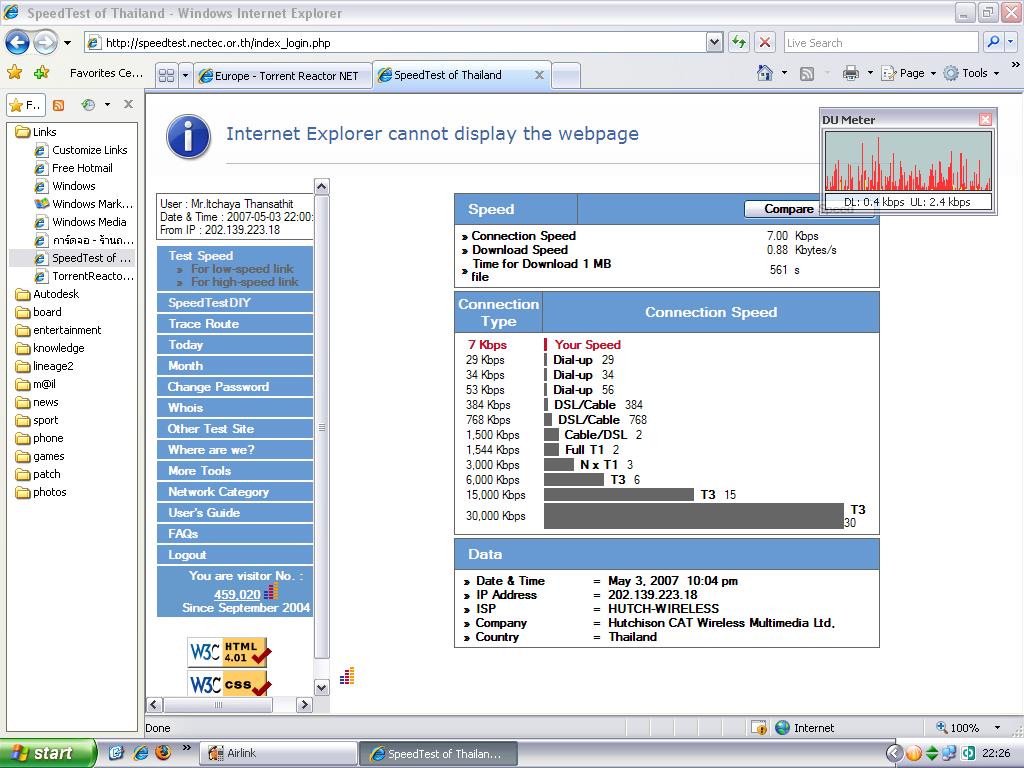Viewport: 1024px width, 768px height.
Task: Close the Favorites Center pane
Action: (129, 104)
